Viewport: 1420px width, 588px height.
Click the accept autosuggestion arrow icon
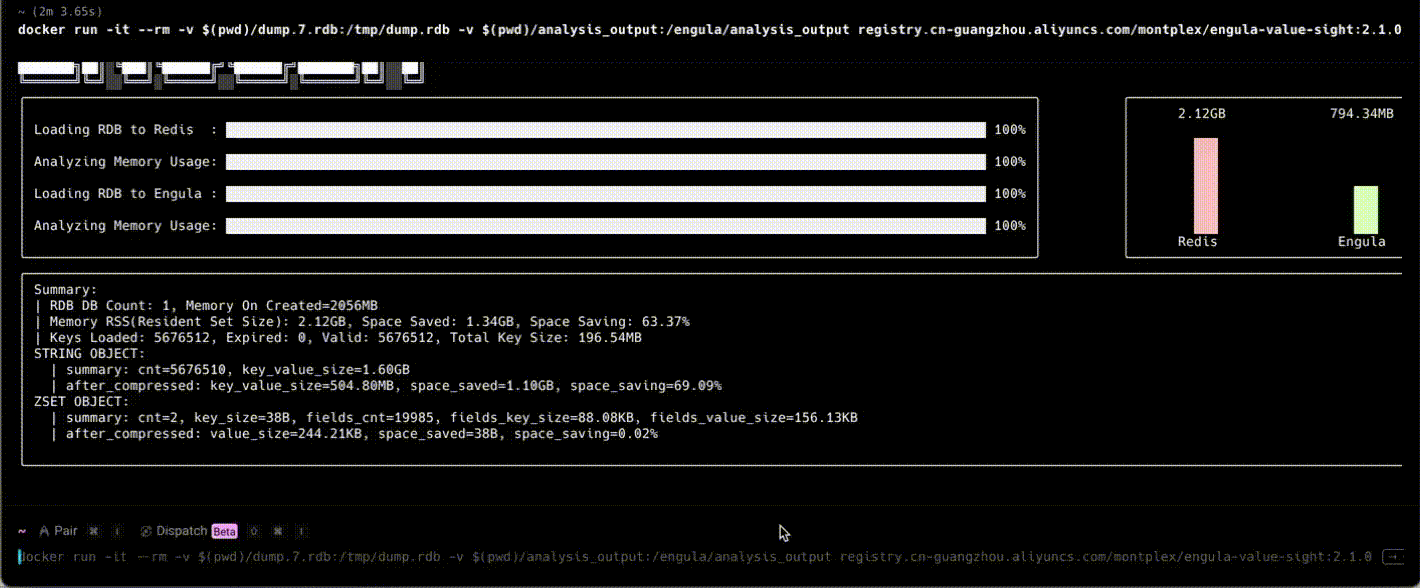[x=1391, y=555]
